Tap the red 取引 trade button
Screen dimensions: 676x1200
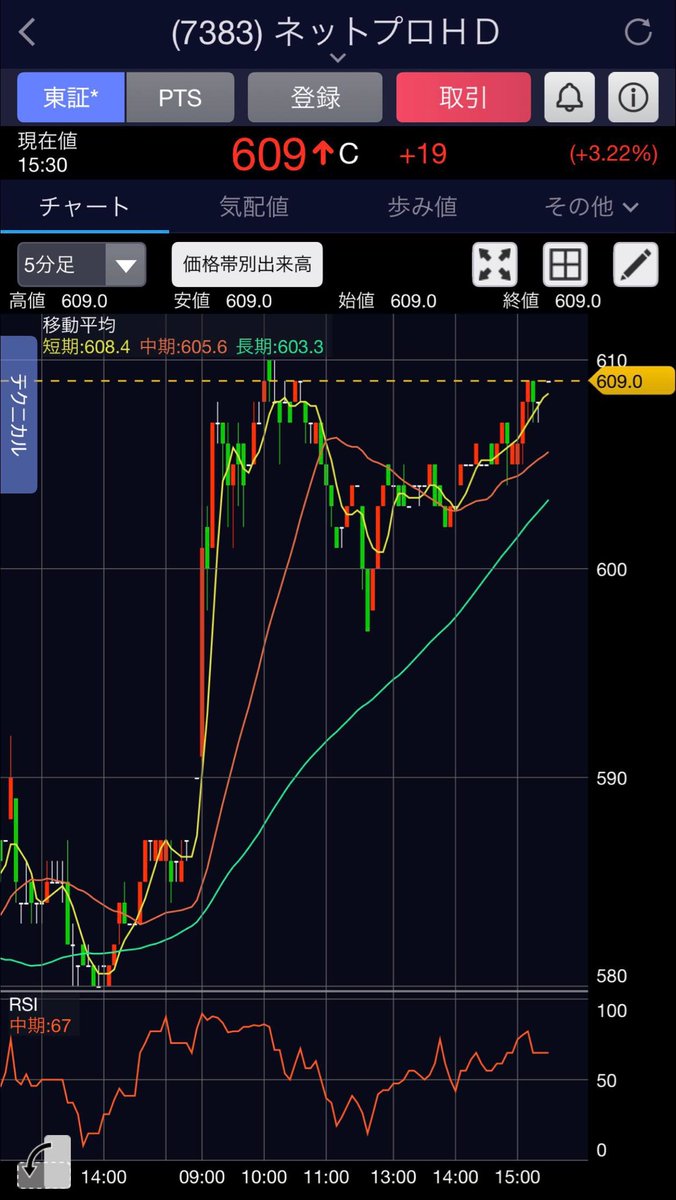coord(463,98)
